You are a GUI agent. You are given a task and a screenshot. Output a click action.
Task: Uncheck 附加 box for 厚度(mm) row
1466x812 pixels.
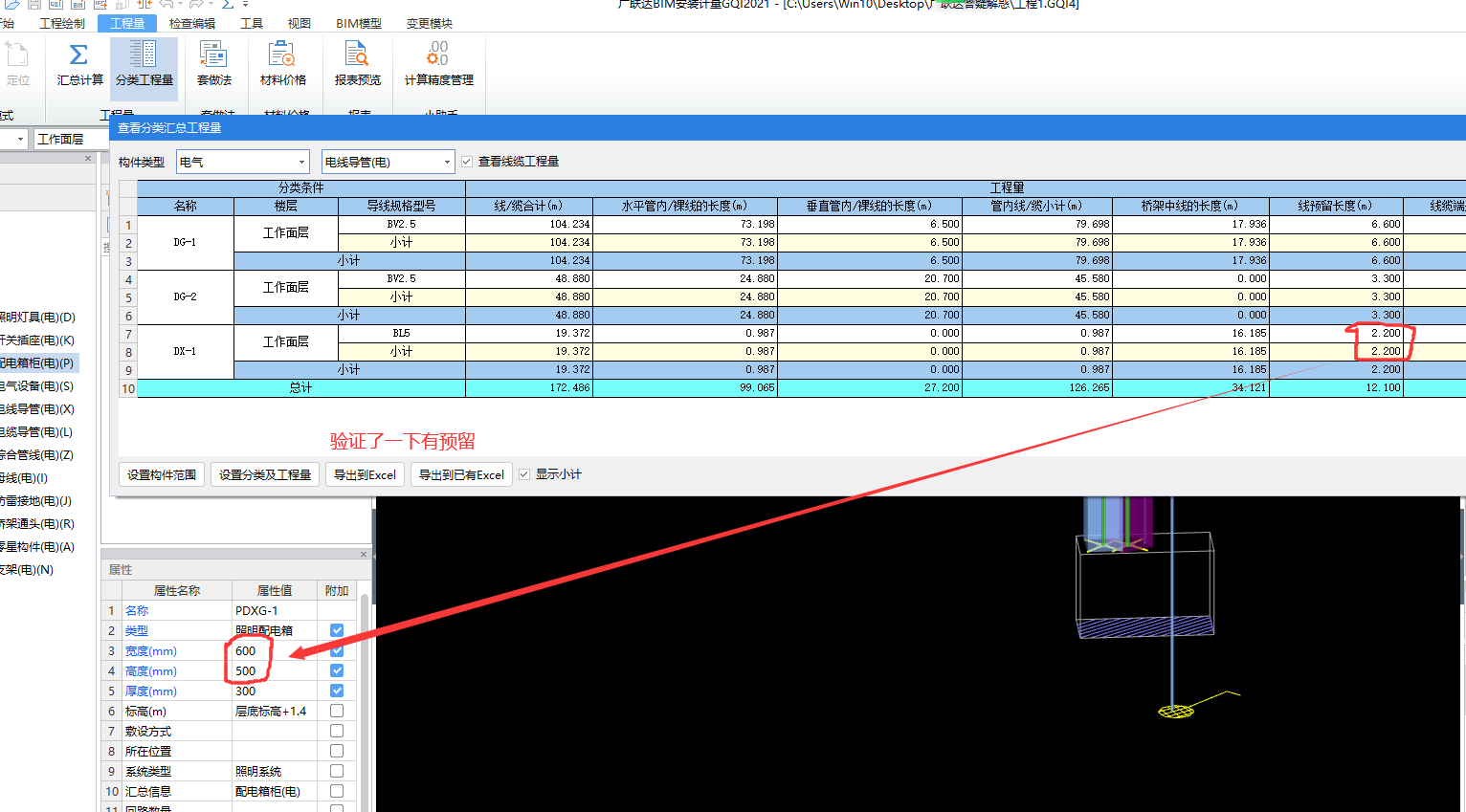coord(337,691)
